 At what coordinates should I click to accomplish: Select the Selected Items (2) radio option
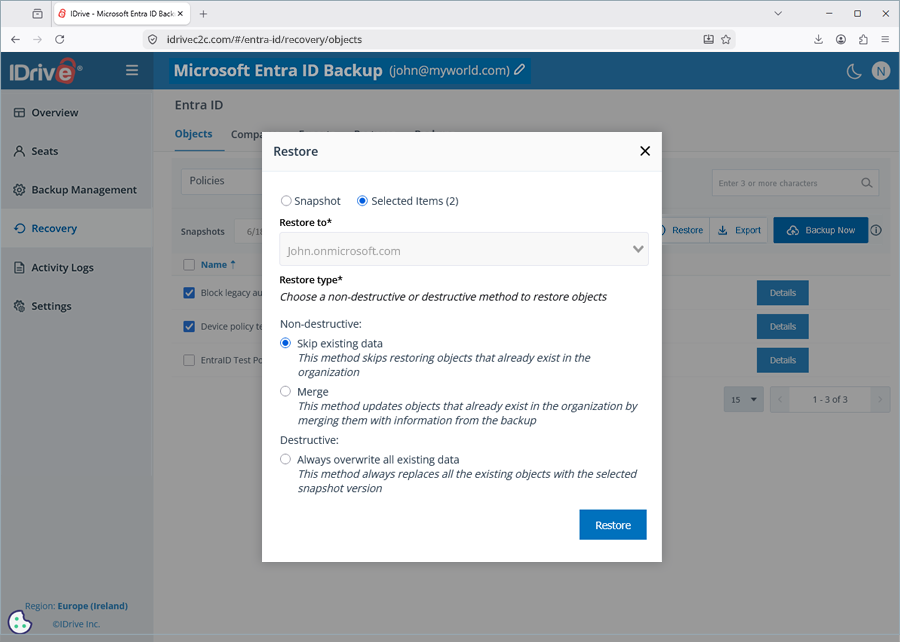362,201
